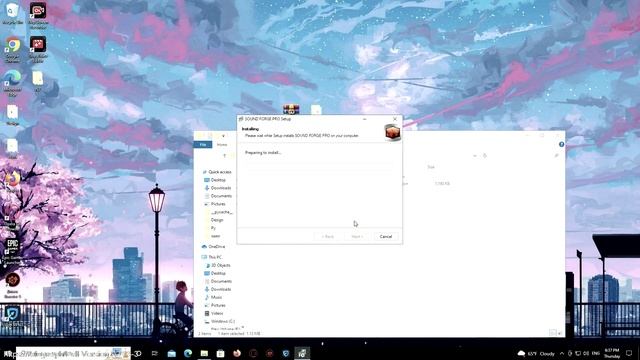Open Pictures under This PC
This screenshot has width=640, height=360.
point(218,305)
